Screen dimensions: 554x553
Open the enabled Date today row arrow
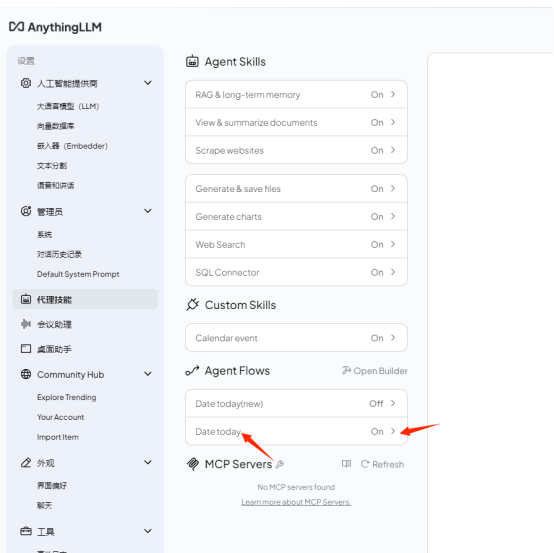point(393,431)
